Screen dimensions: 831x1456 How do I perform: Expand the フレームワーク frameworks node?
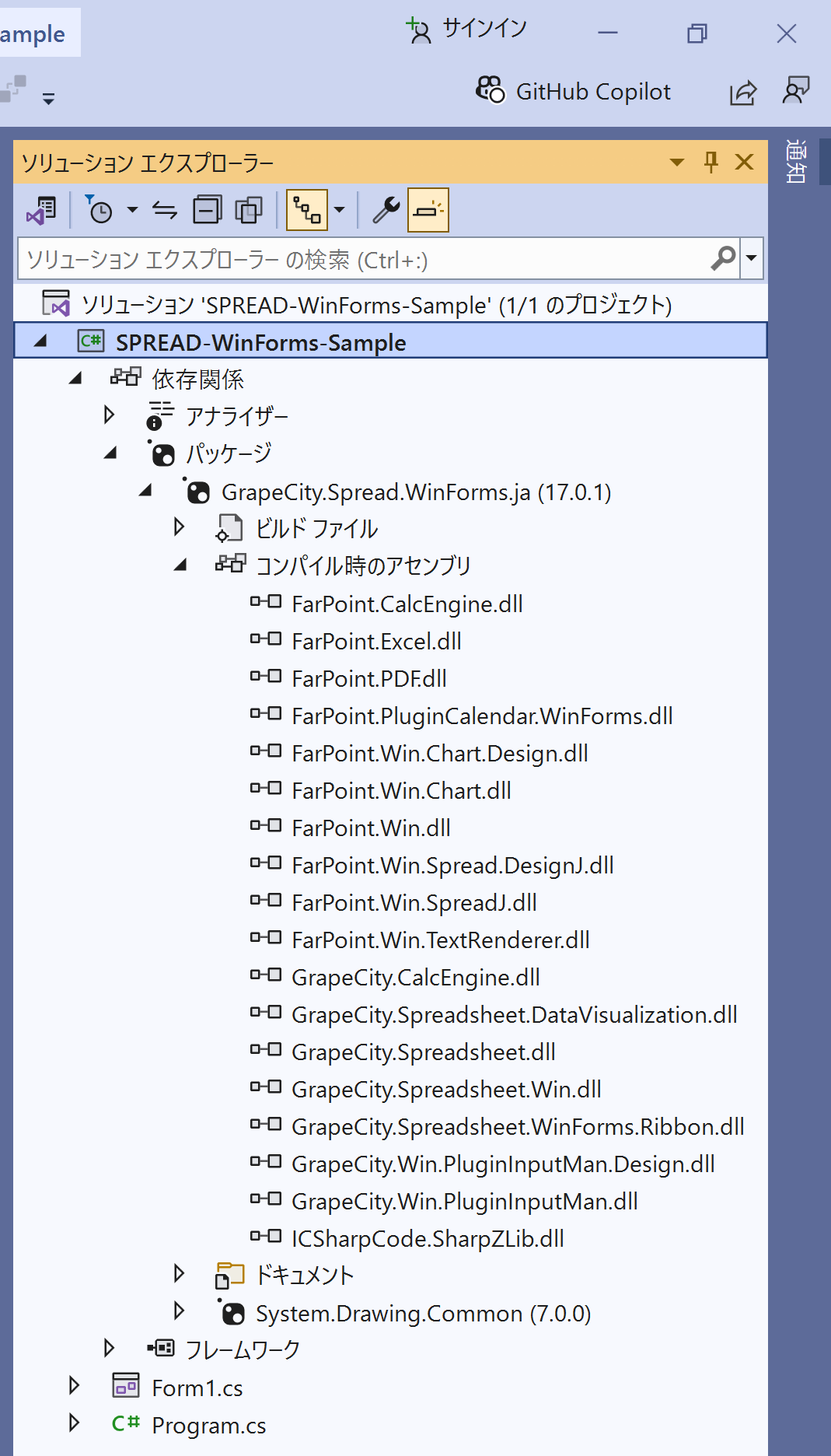point(110,1349)
